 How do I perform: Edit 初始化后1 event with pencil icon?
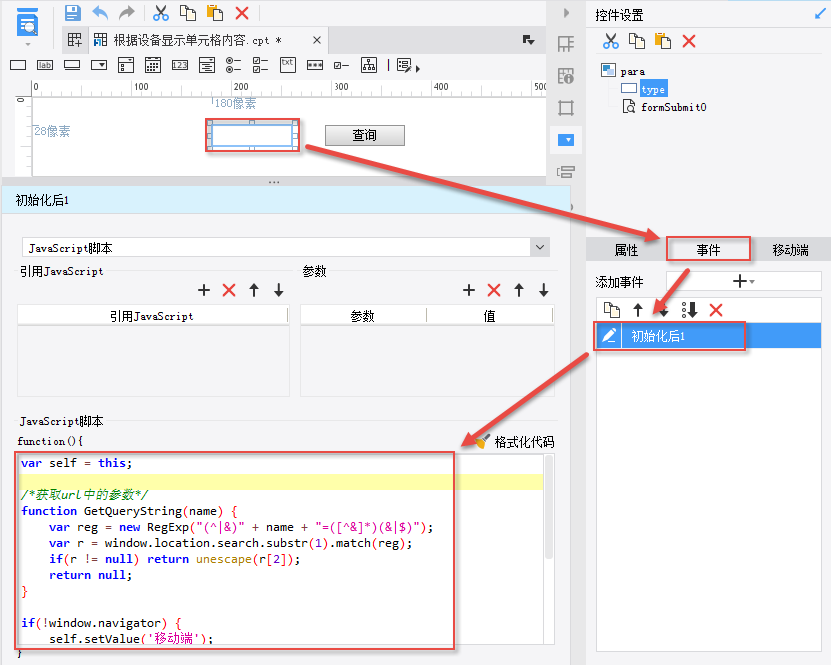(609, 335)
